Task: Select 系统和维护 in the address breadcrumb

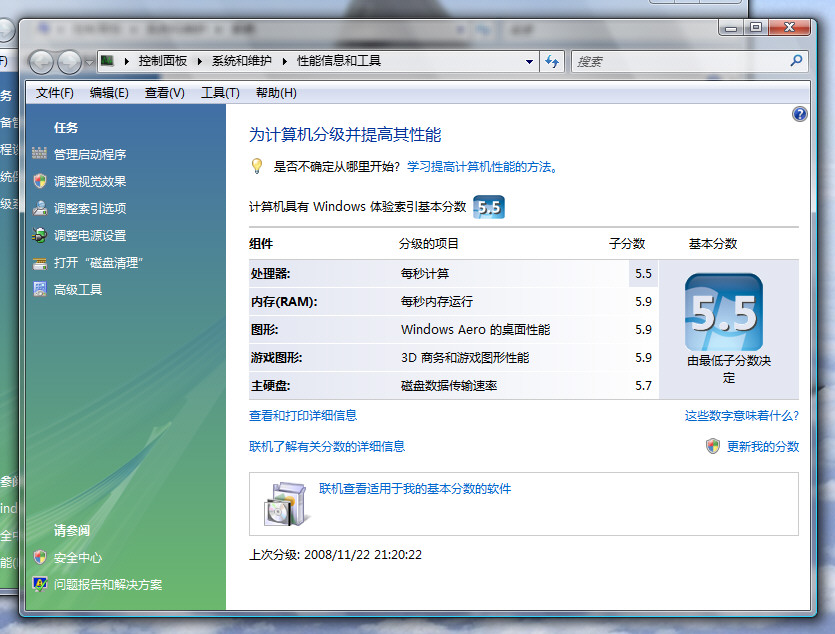Action: [x=242, y=61]
